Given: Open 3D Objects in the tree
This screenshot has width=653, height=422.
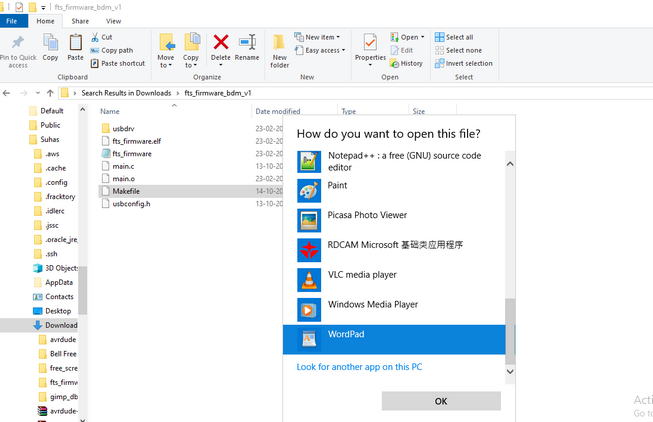Looking at the screenshot, I should click(55, 268).
